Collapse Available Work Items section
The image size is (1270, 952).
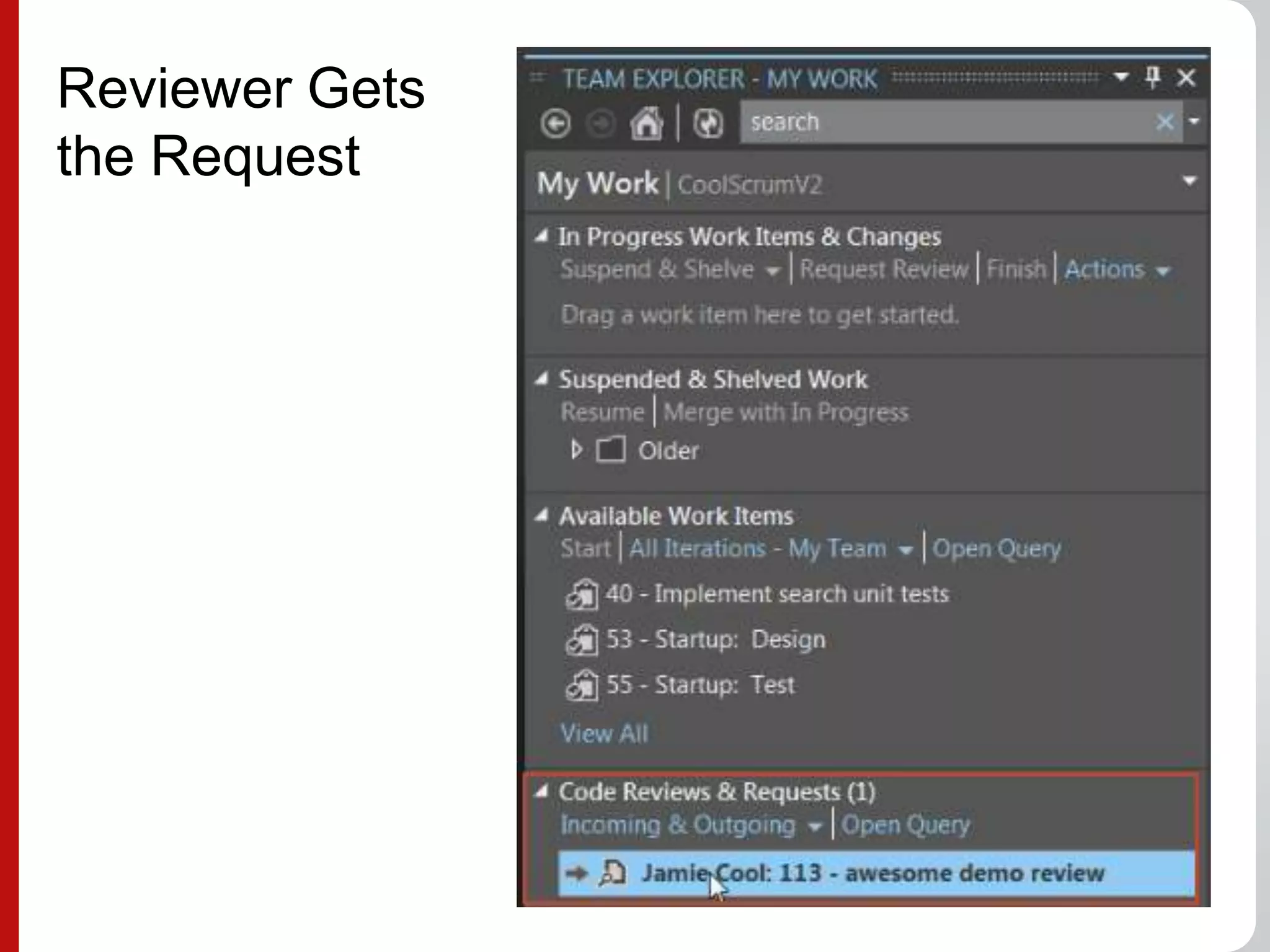(x=542, y=515)
